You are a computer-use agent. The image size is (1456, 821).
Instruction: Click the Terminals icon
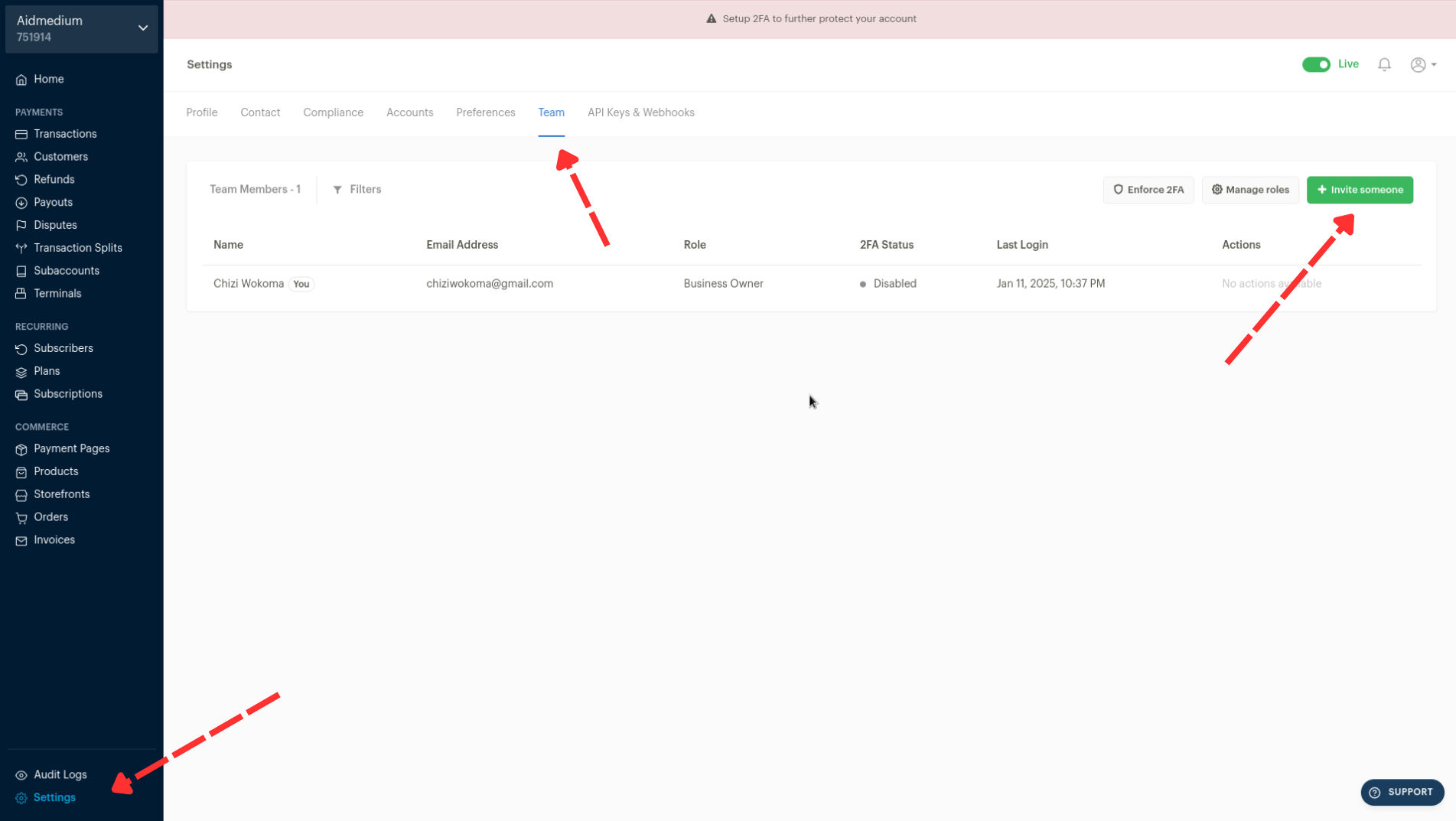pos(21,294)
